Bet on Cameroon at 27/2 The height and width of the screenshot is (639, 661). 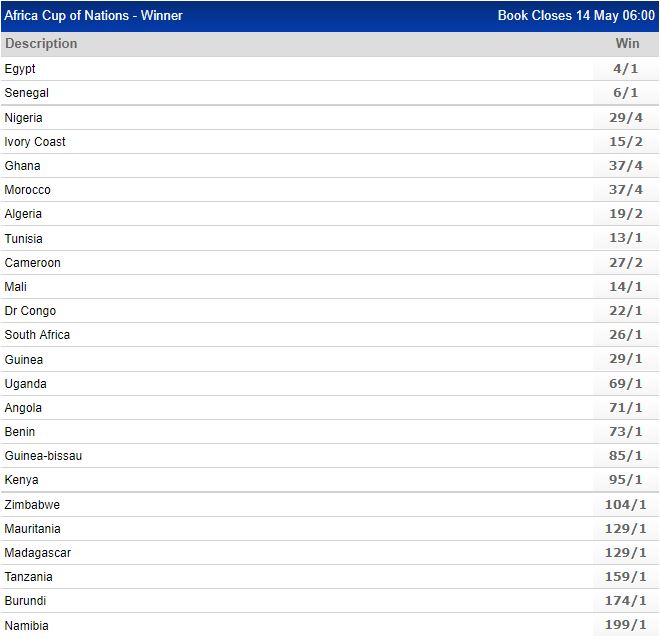pos(626,263)
